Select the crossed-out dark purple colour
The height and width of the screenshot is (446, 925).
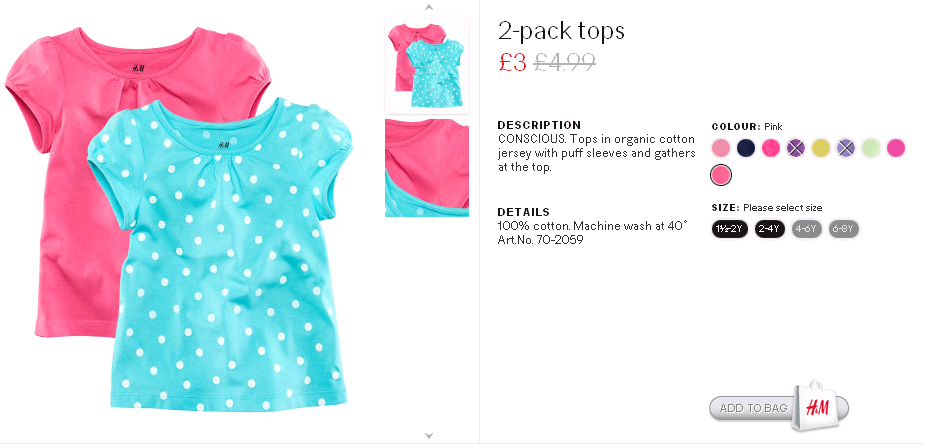coord(796,147)
